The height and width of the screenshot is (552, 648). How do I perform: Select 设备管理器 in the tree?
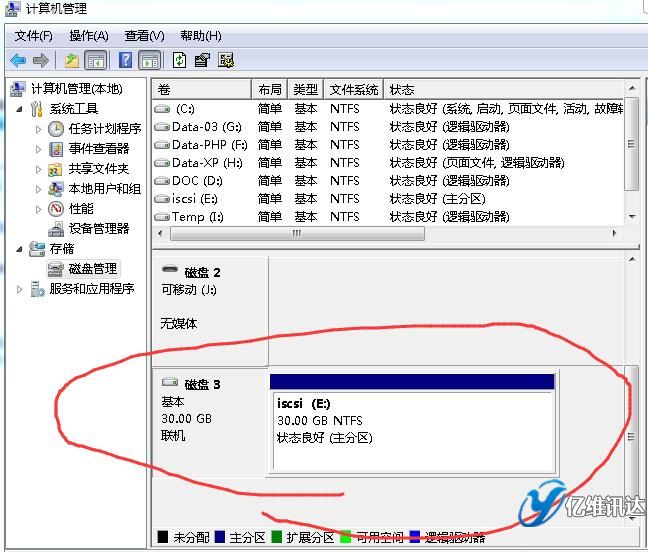(98, 228)
